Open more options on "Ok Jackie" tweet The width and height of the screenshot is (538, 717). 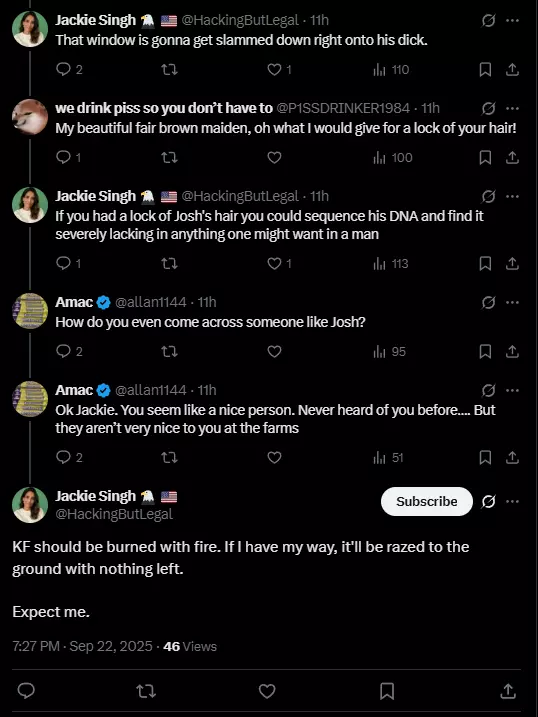[512, 390]
